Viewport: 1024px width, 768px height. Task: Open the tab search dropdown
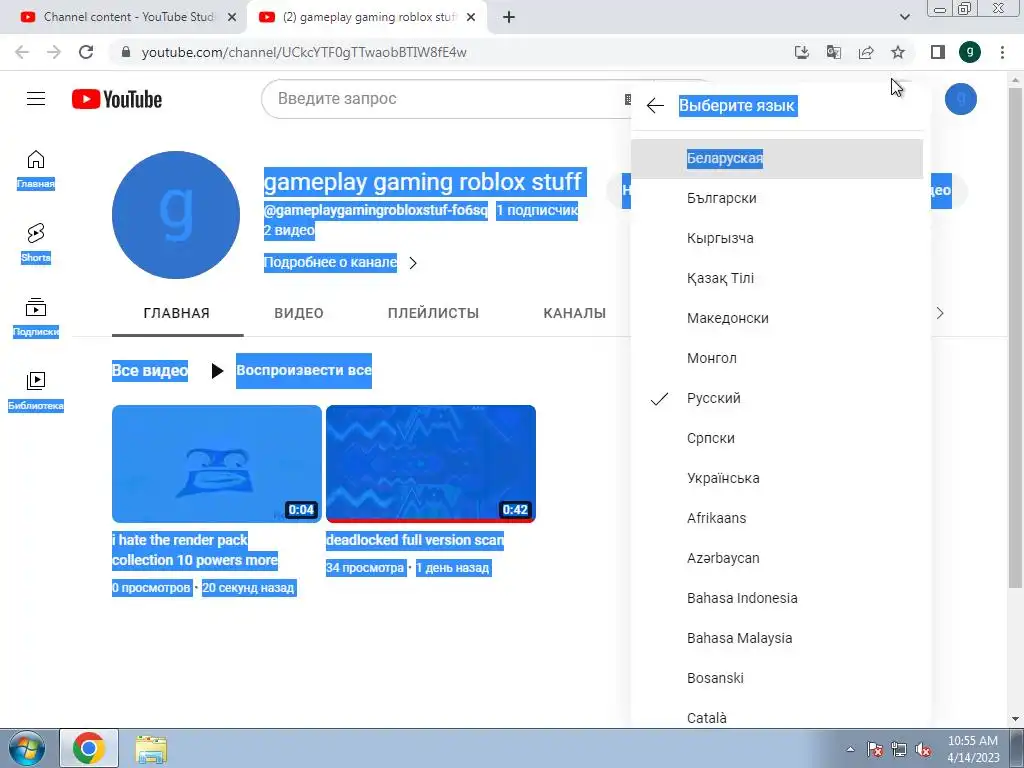(904, 18)
